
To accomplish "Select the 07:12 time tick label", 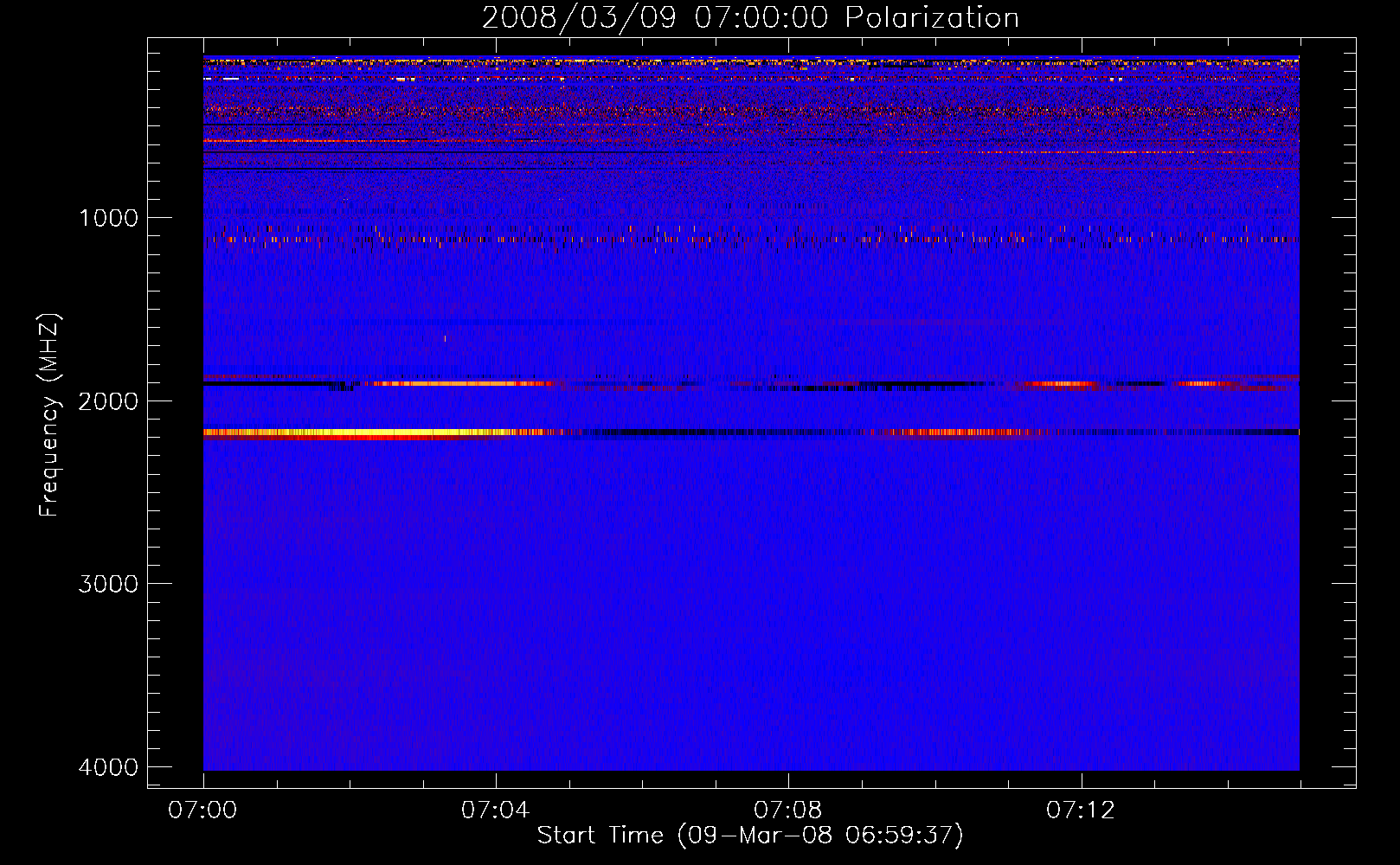I will 1081,811.
